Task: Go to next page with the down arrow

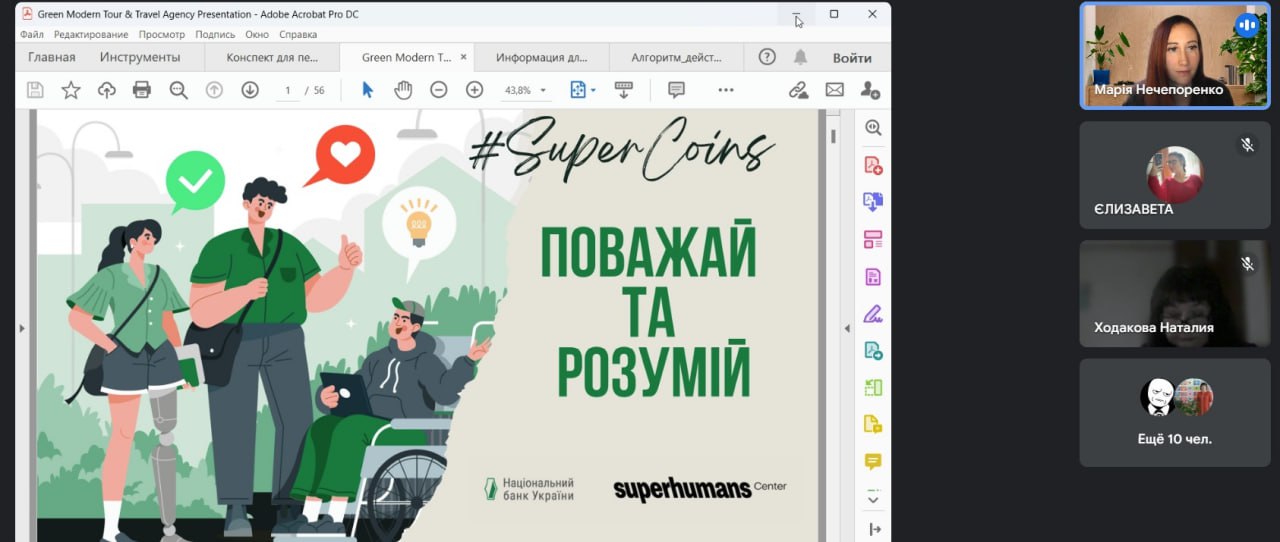Action: click(249, 90)
